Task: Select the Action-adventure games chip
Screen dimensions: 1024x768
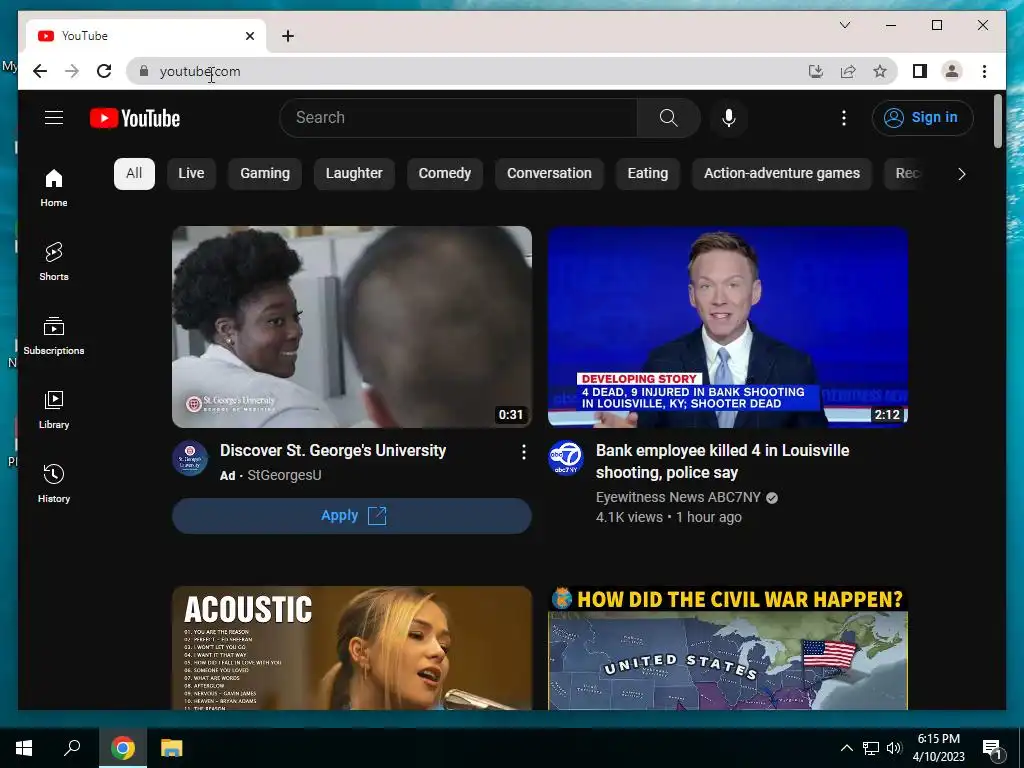Action: pyautogui.click(x=782, y=174)
